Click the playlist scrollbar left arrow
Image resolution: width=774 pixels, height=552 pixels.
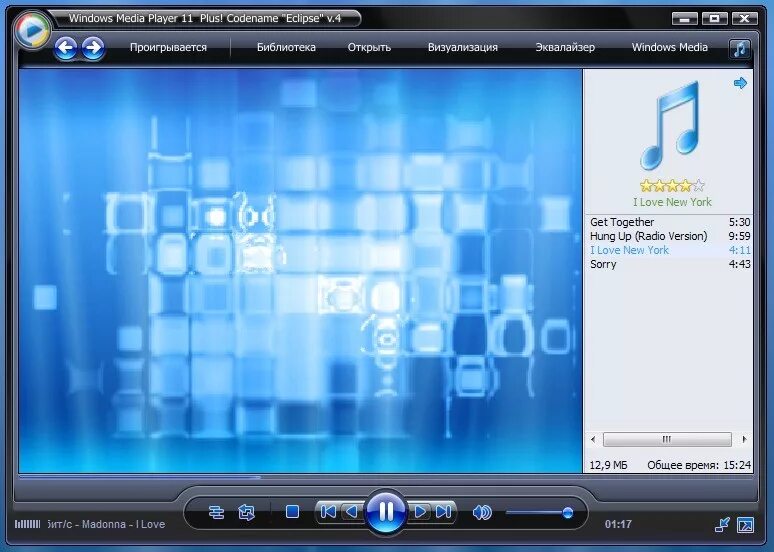tap(593, 439)
